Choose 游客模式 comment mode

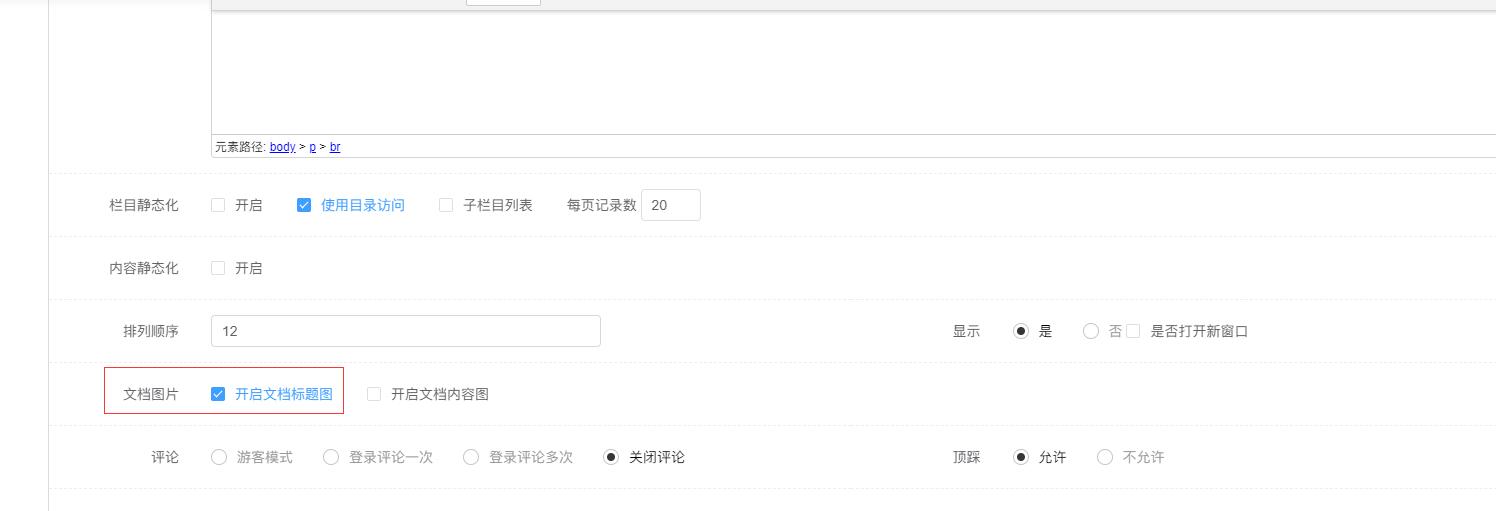(219, 457)
